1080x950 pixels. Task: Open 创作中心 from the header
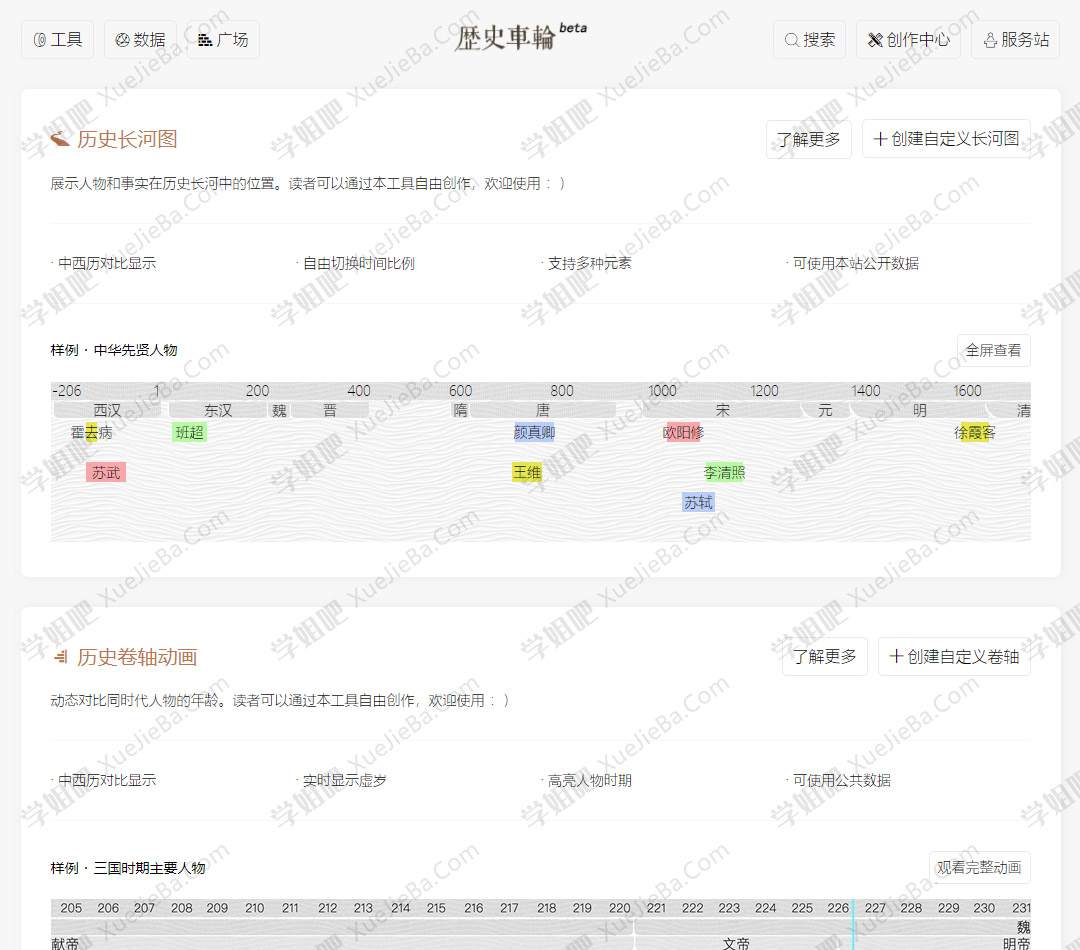pos(908,40)
